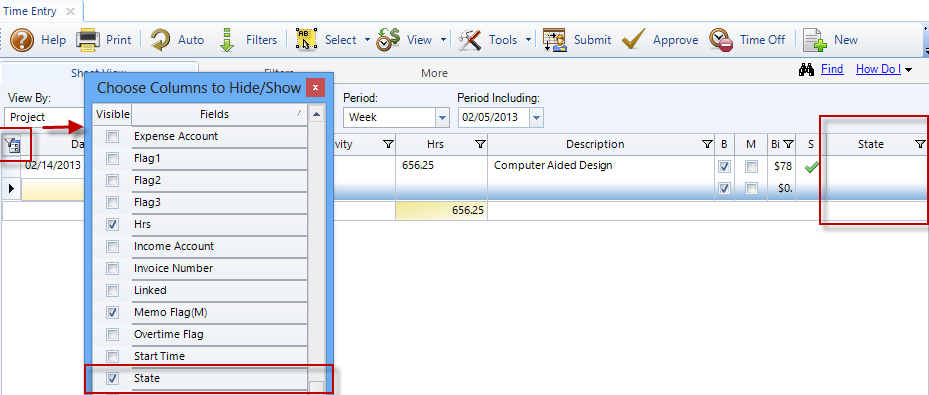929x395 pixels.
Task: Click the Print toolbar icon
Action: tap(88, 40)
